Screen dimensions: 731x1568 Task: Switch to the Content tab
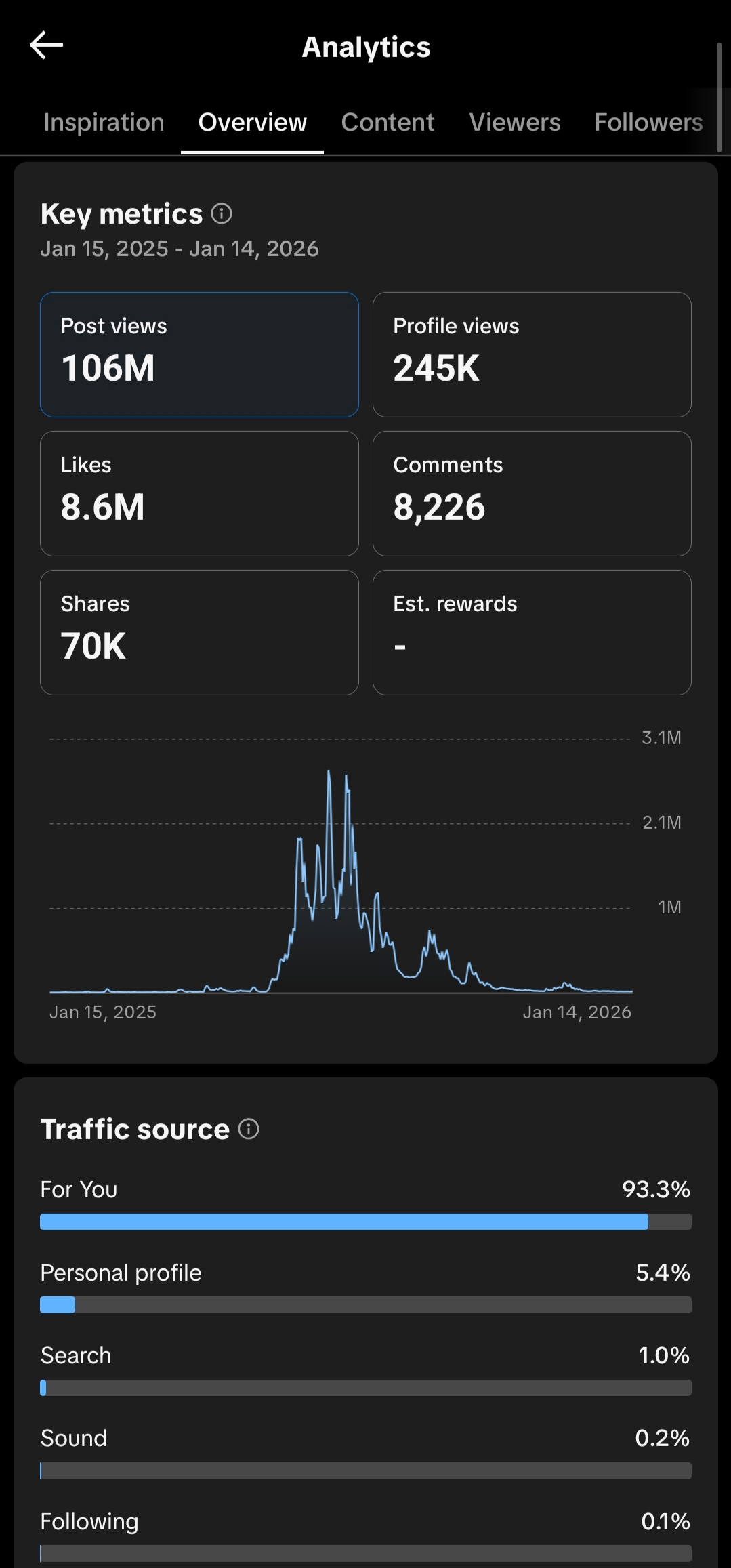[x=388, y=122]
